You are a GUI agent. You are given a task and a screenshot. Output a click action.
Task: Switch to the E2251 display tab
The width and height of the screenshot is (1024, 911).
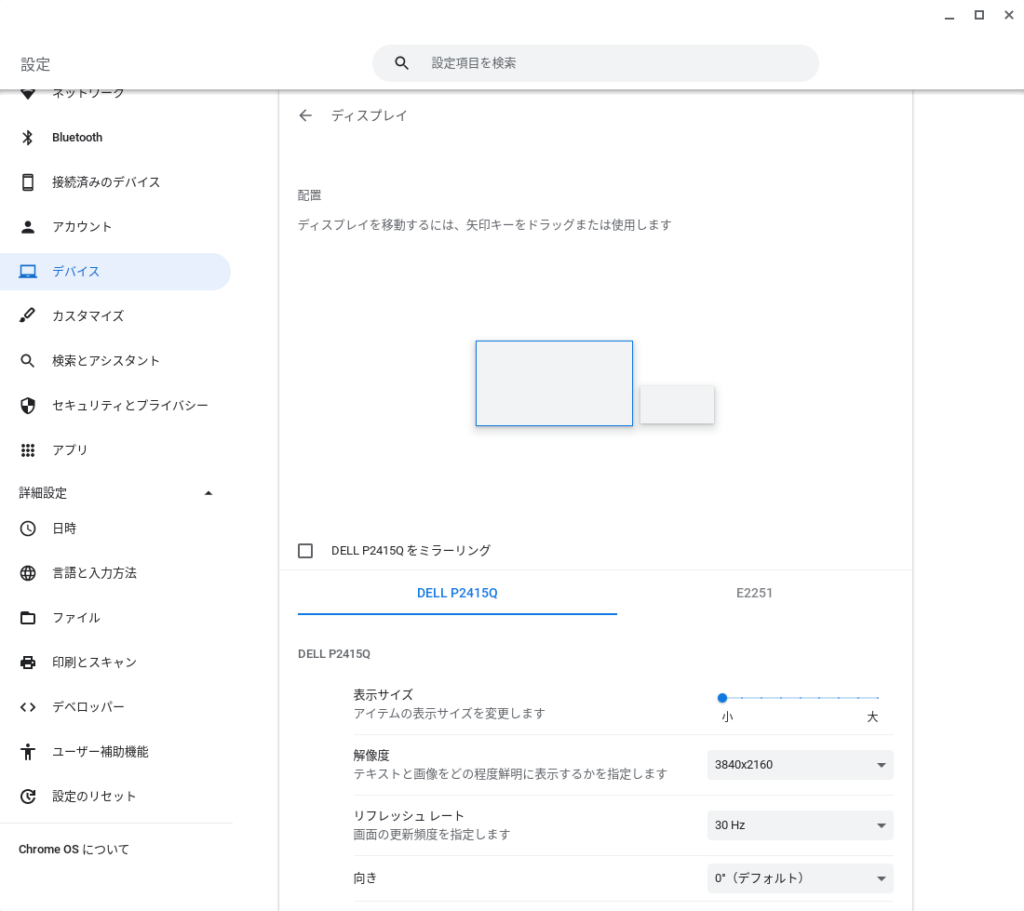(x=754, y=593)
